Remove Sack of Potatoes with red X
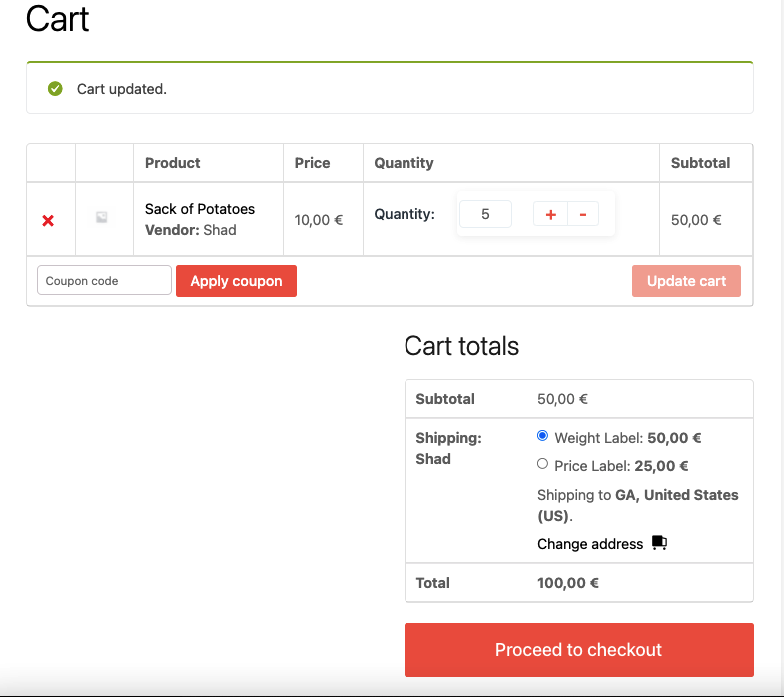 click(48, 220)
